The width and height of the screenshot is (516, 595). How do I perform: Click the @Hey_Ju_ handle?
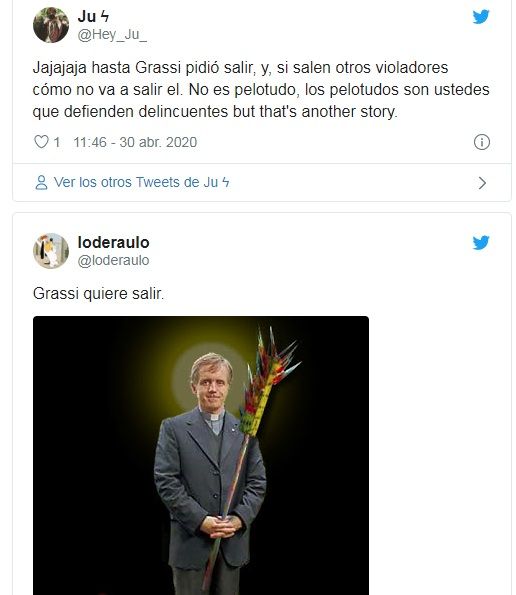coord(112,35)
